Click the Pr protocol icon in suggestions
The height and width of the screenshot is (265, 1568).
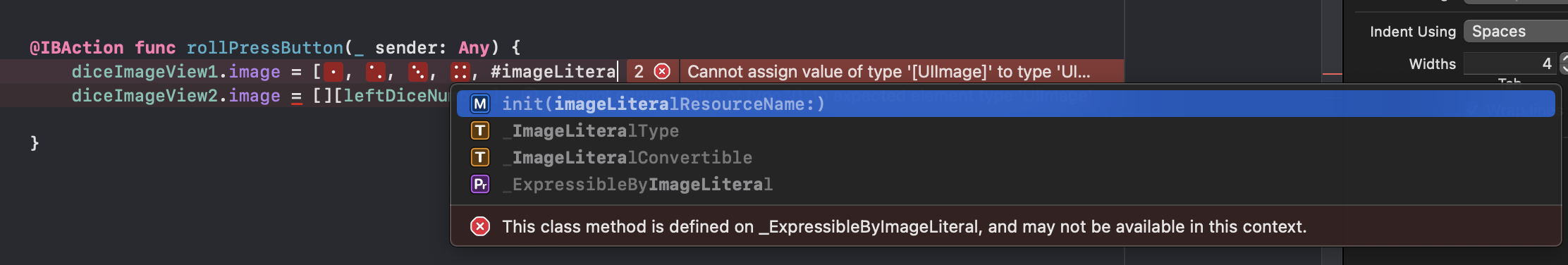pos(480,184)
